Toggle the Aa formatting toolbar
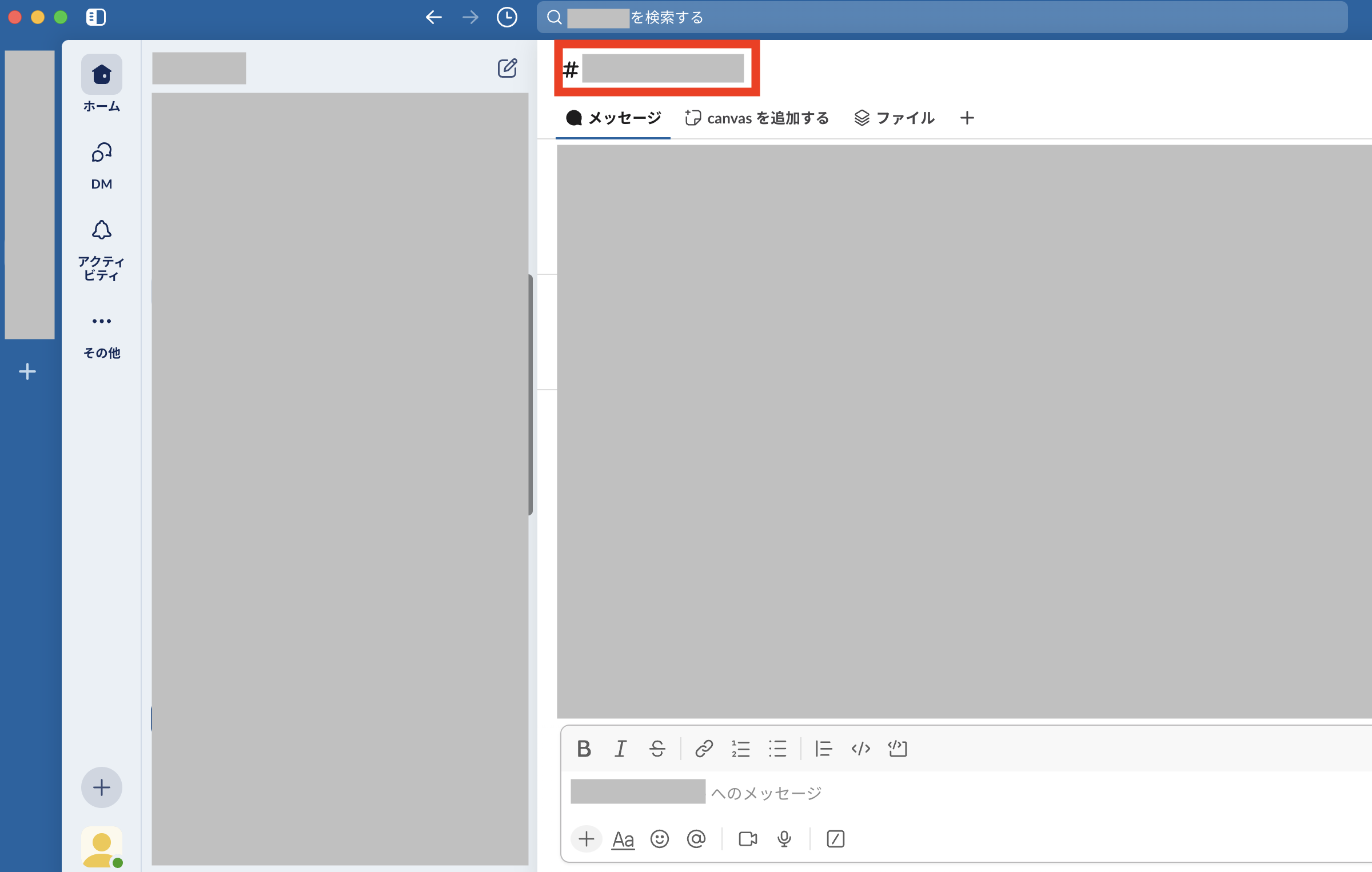 (x=623, y=839)
